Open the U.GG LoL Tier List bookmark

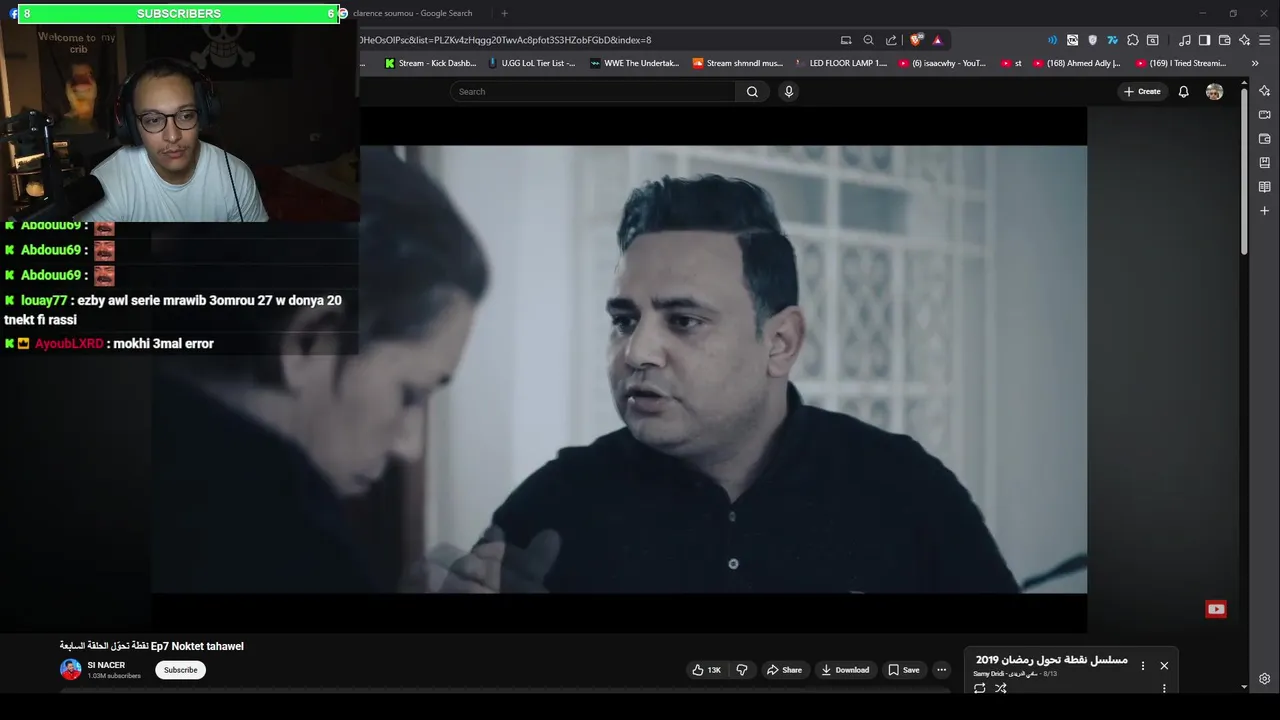[531, 63]
